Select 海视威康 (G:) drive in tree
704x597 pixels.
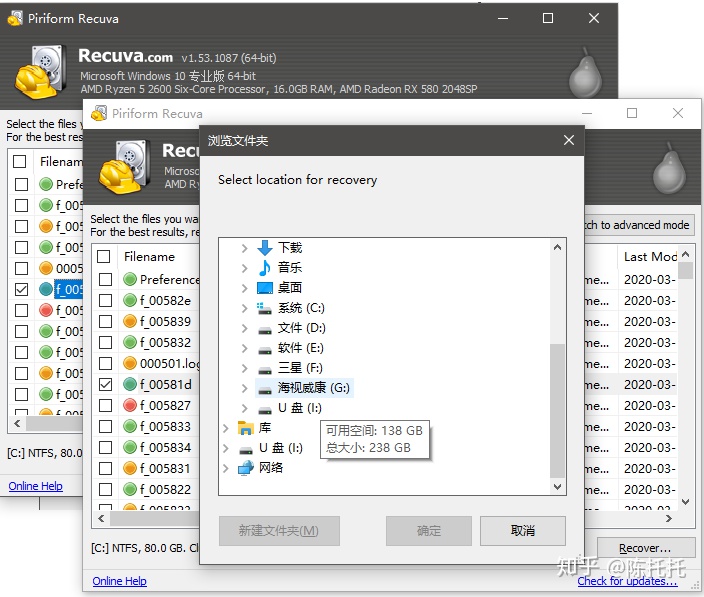coord(313,388)
